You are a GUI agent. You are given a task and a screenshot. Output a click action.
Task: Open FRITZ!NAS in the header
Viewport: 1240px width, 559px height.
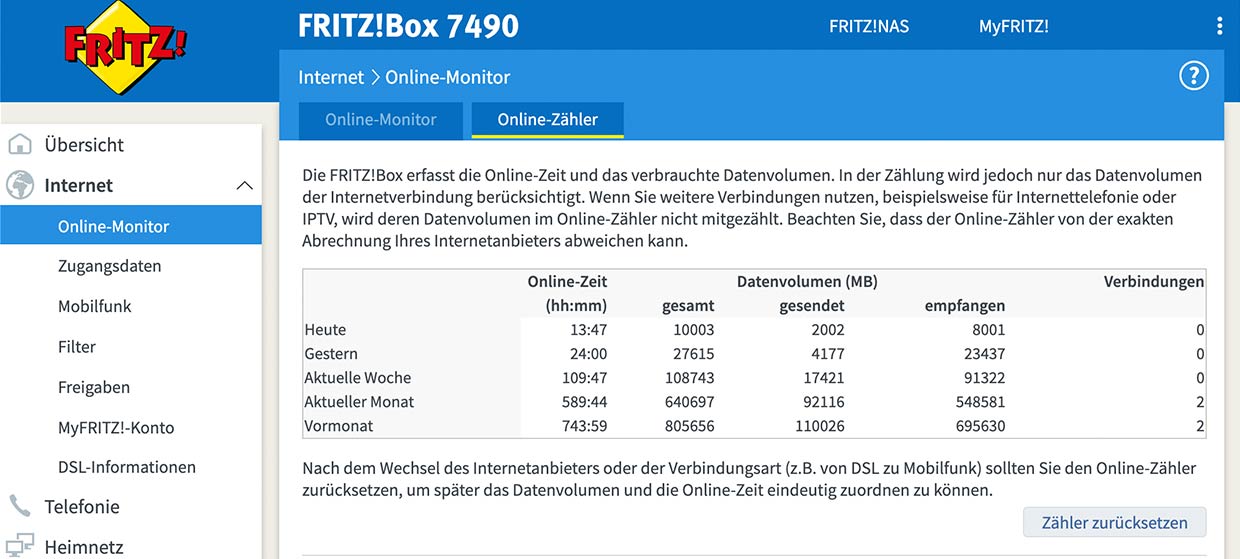click(869, 26)
